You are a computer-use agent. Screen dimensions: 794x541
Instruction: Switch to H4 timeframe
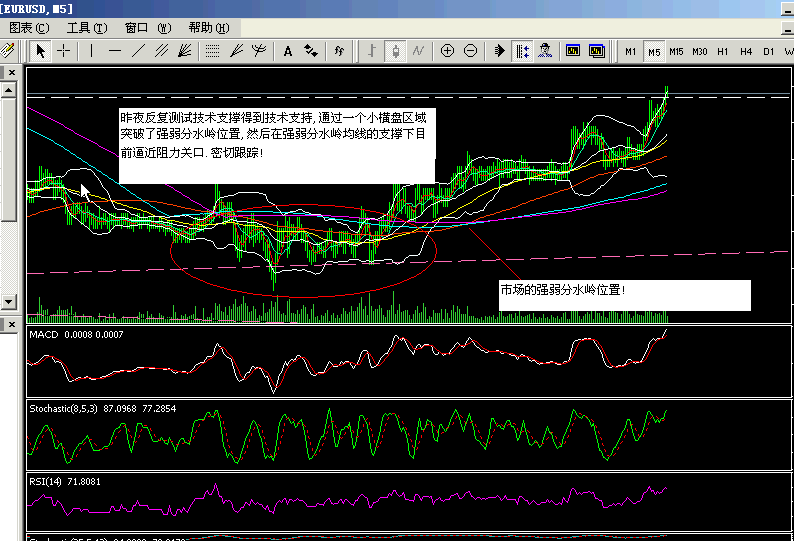(x=746, y=51)
